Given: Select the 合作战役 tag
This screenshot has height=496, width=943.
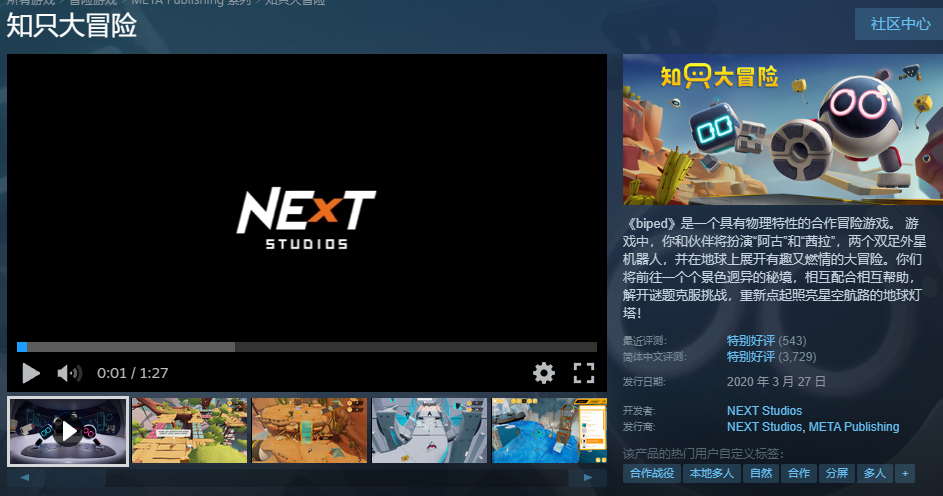Looking at the screenshot, I should coord(652,473).
